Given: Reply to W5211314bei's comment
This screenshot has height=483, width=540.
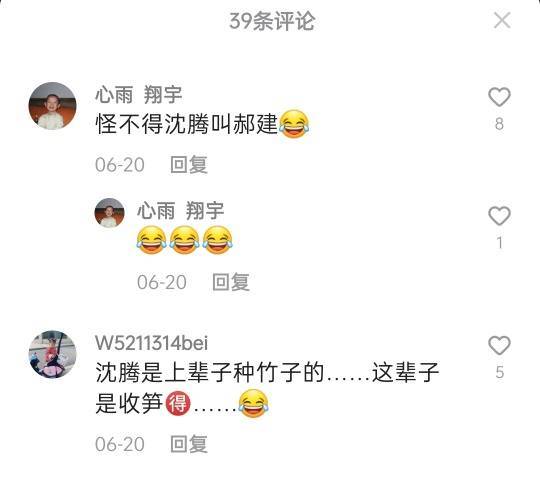Looking at the screenshot, I should click(189, 444).
